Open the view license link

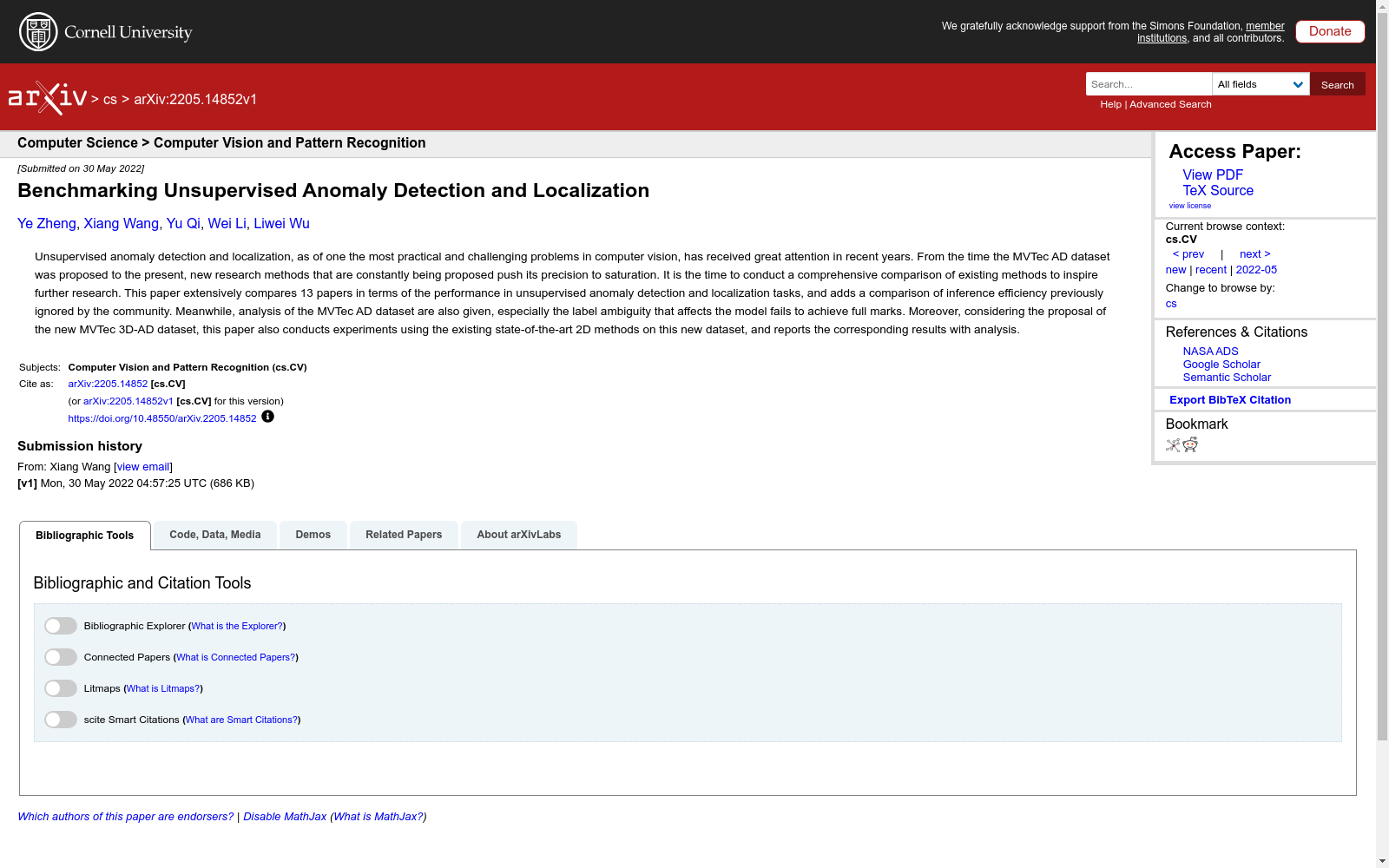click(x=1190, y=206)
